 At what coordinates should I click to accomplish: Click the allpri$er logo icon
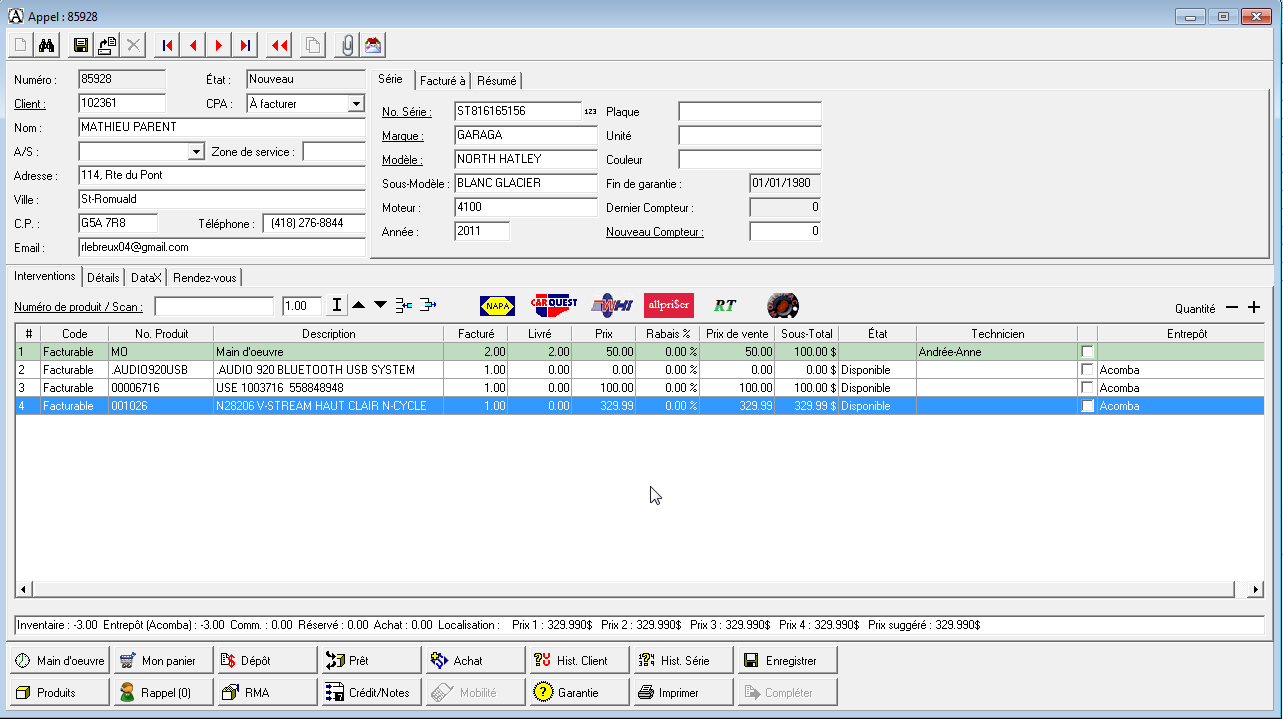668,306
